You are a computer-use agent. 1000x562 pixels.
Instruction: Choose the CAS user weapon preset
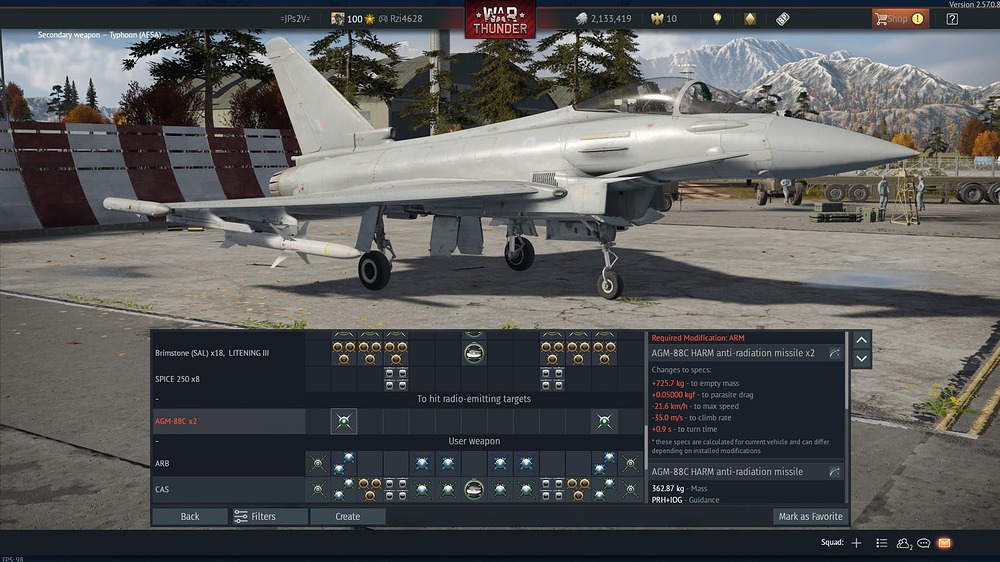coord(228,489)
